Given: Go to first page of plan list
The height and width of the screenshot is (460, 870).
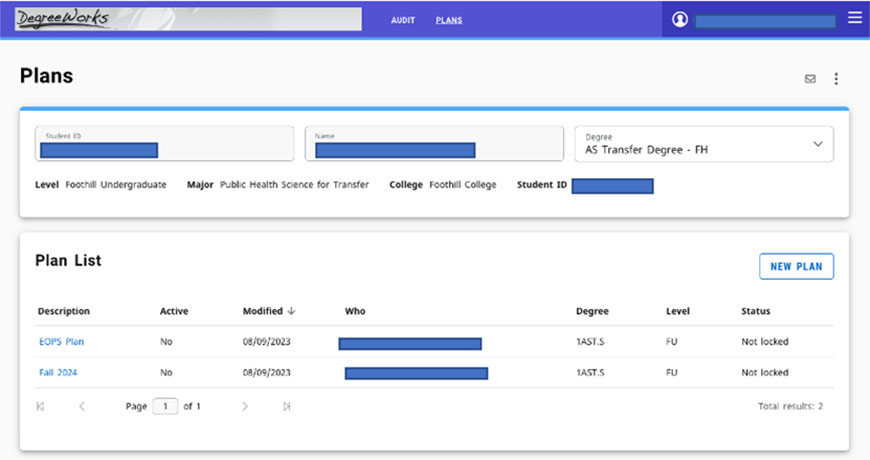Looking at the screenshot, I should pyautogui.click(x=41, y=407).
